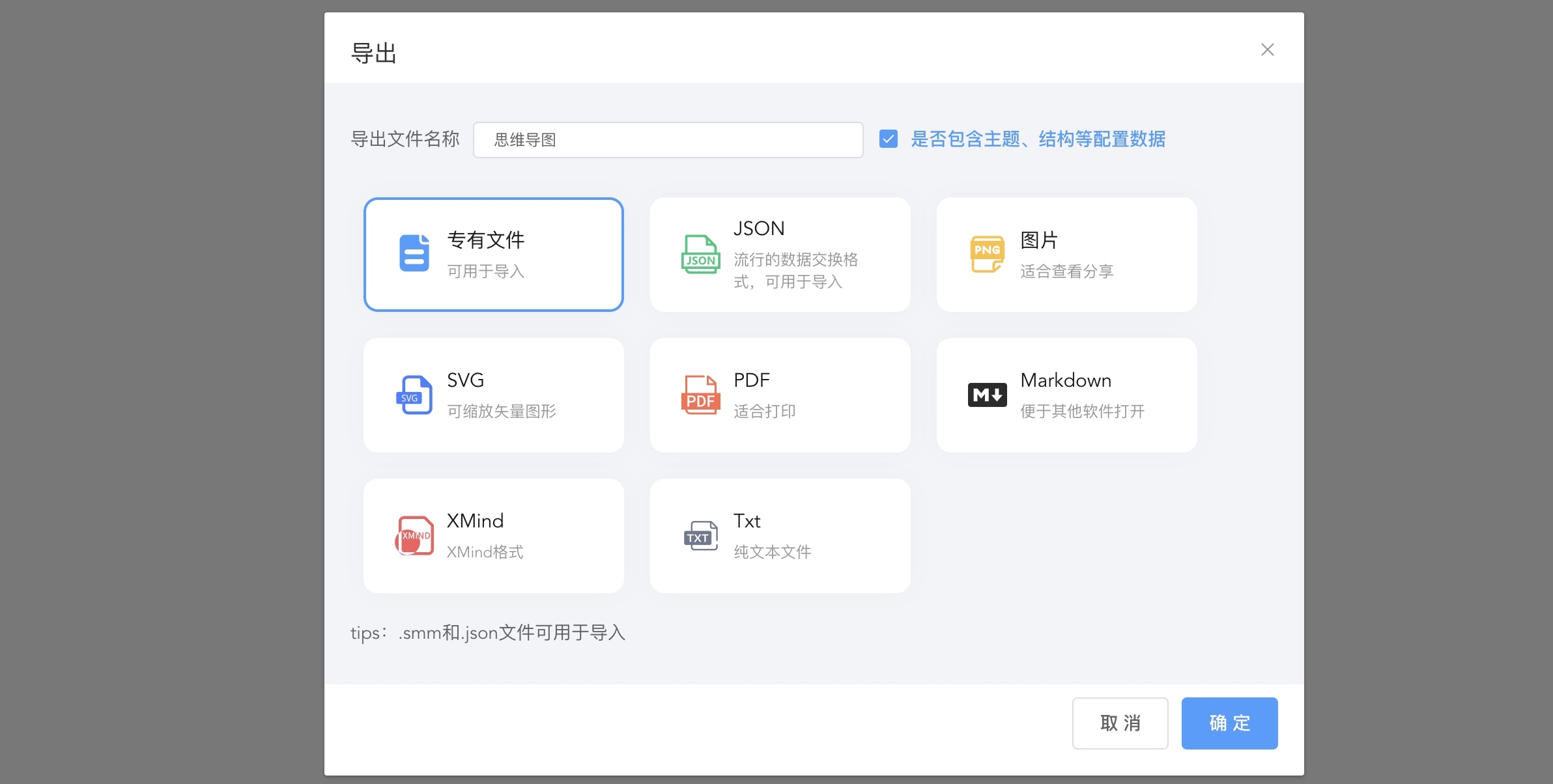This screenshot has width=1553, height=784.
Task: Choose the XMind格式 description text
Action: (x=485, y=552)
